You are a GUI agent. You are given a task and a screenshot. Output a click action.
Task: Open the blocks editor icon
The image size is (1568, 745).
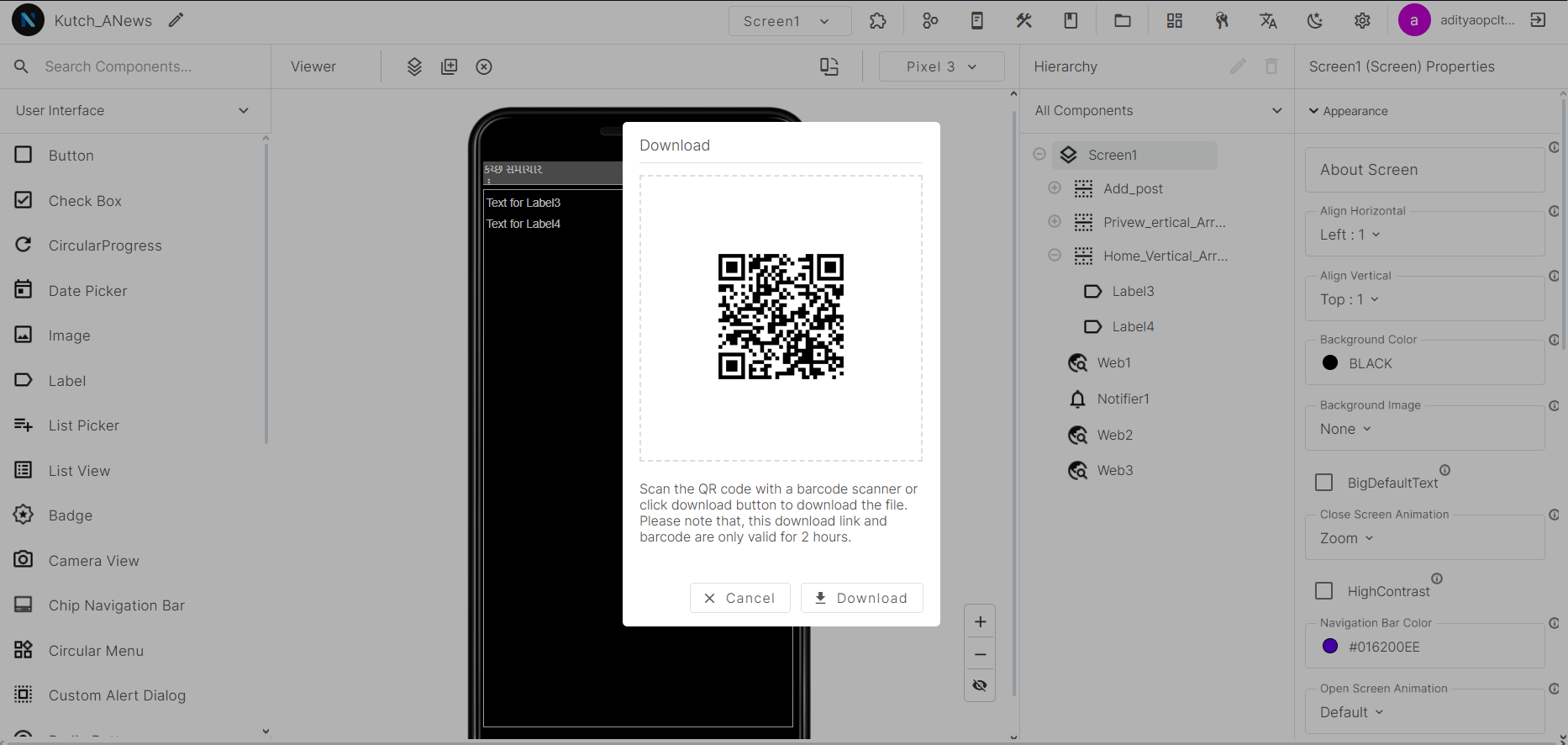pyautogui.click(x=930, y=21)
